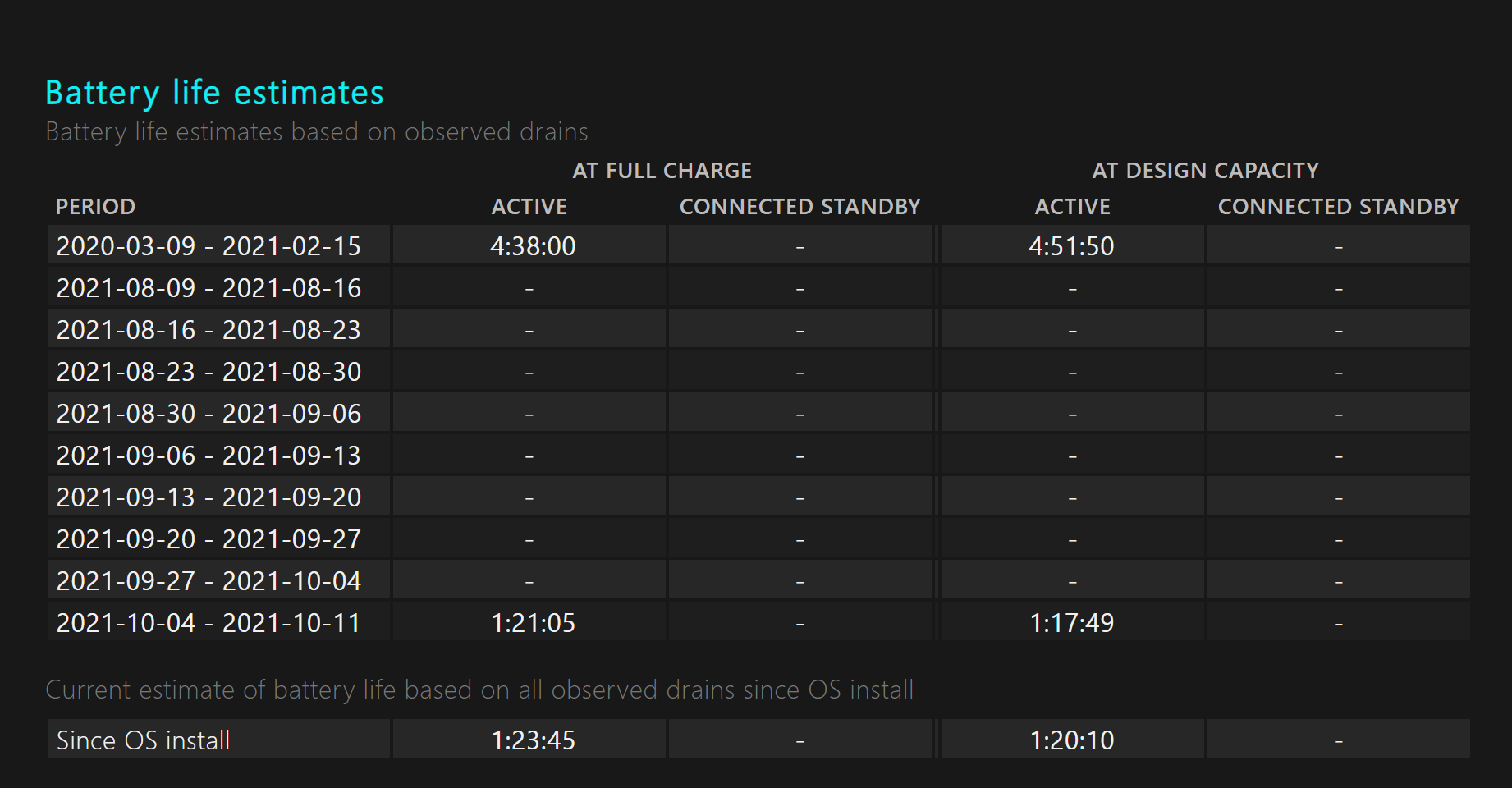Screen dimensions: 1512x788
Task: Select the 2021-08-16 - 2021-08-23 period
Action: 208,330
